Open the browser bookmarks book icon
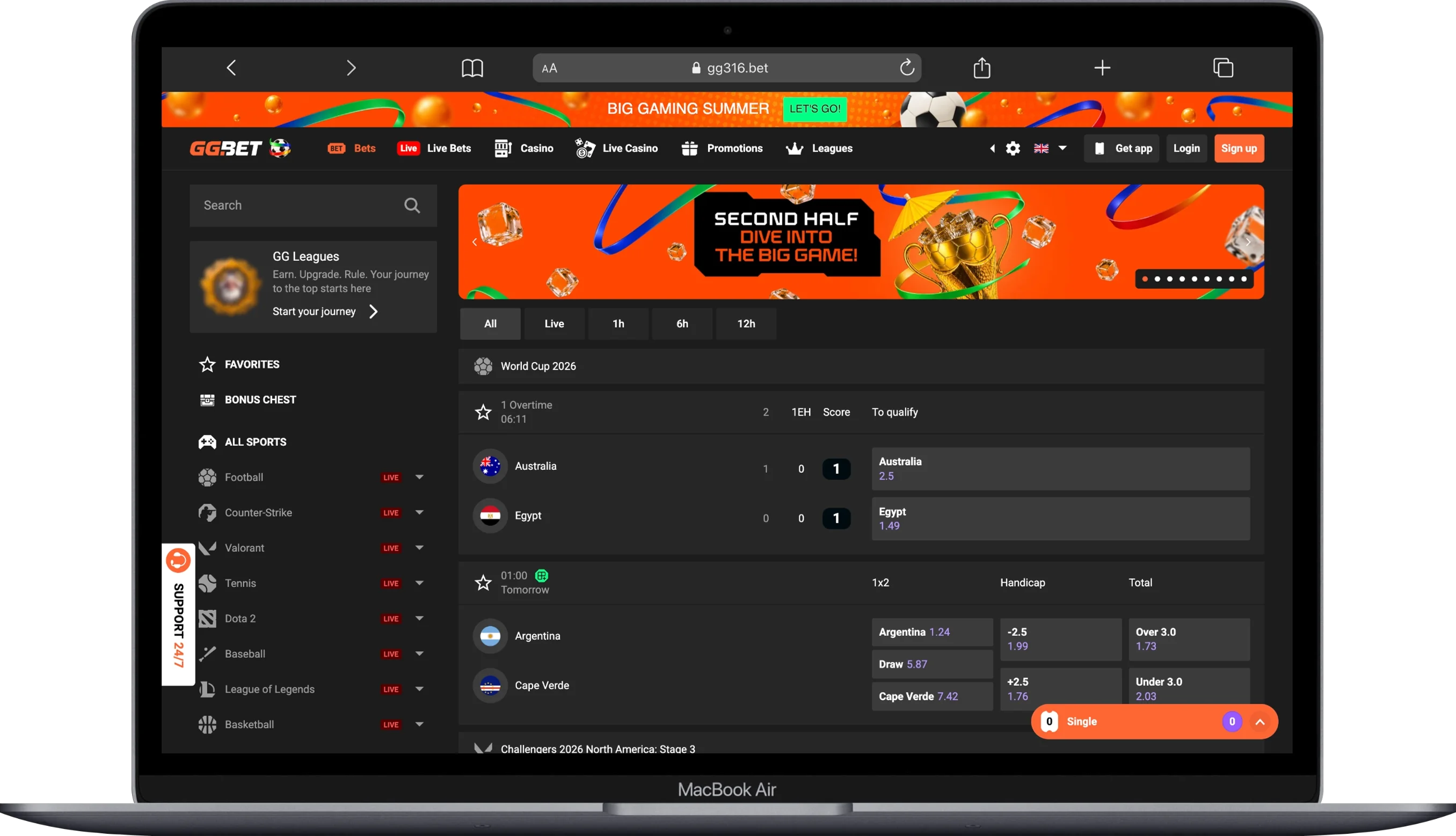 (x=472, y=68)
